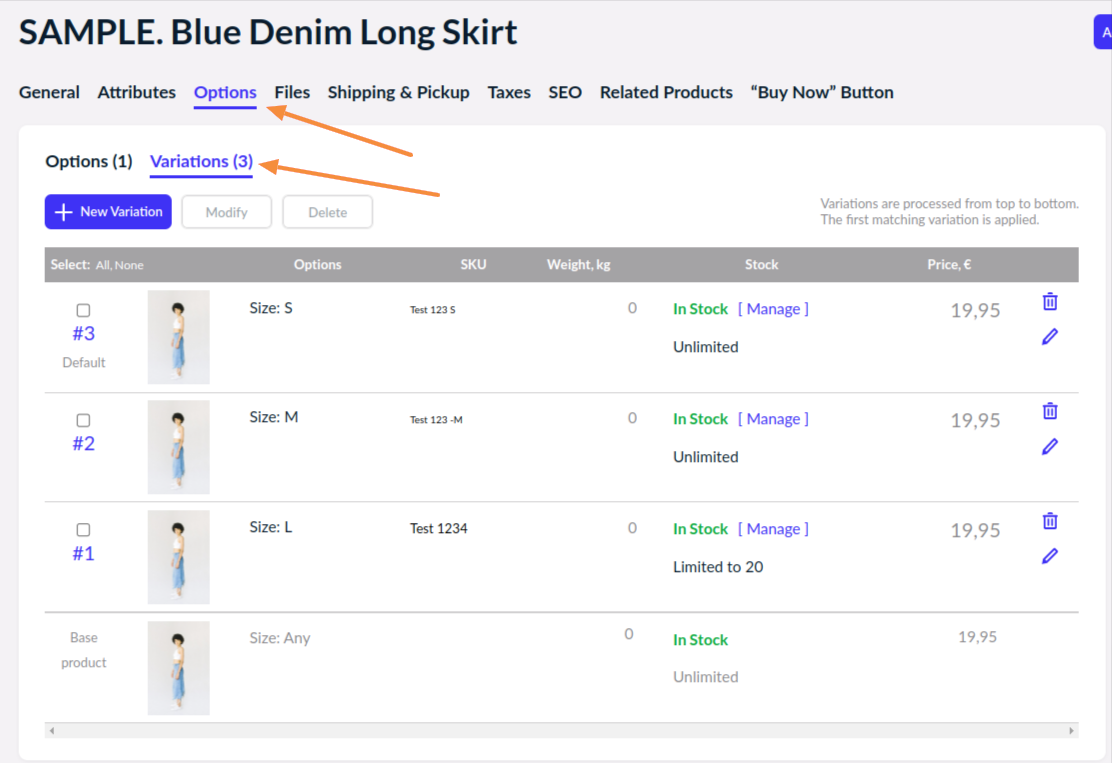The height and width of the screenshot is (763, 1112).
Task: Open the #1 variation link
Action: [83, 553]
